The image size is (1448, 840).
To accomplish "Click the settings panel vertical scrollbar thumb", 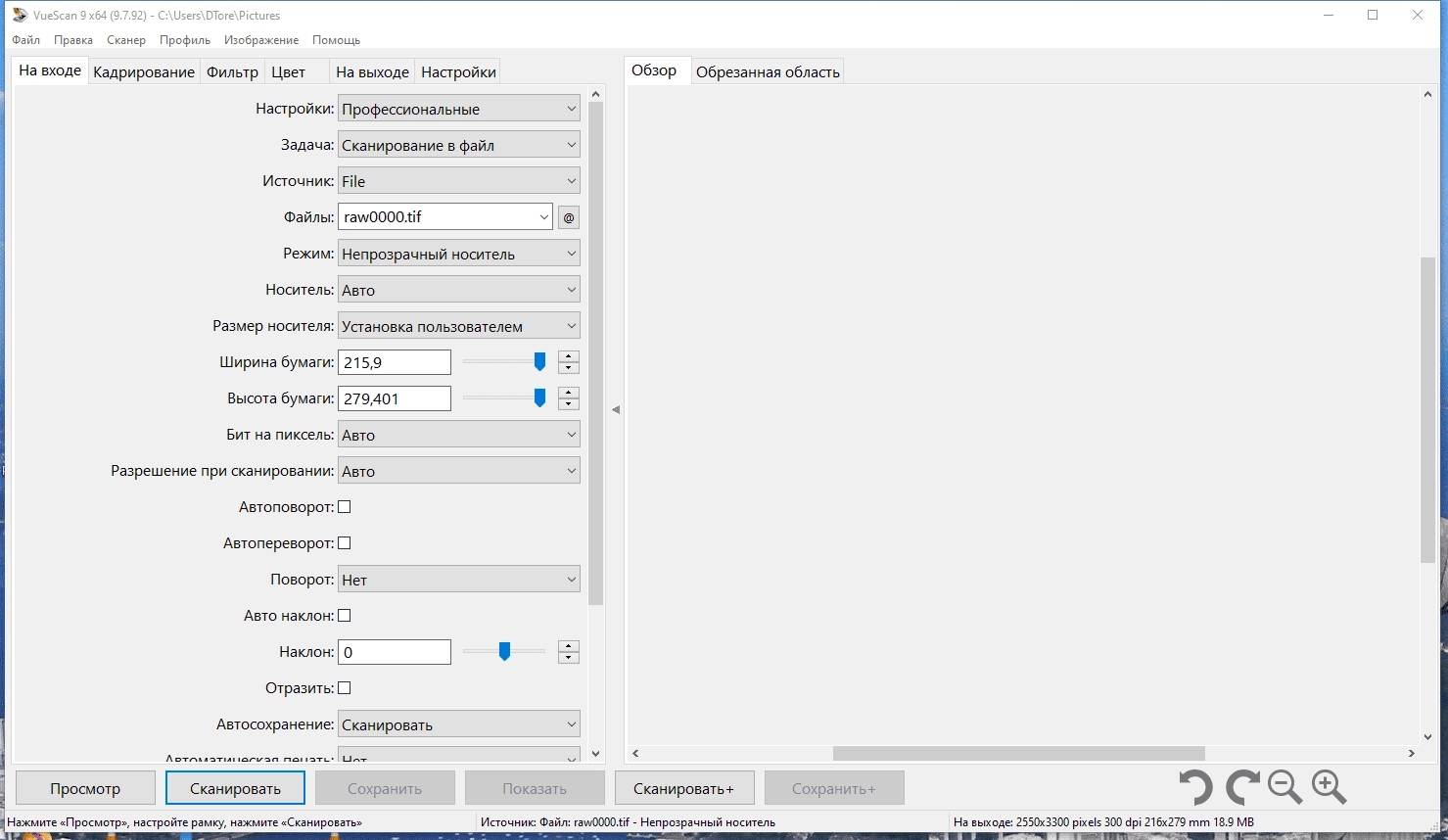I will tap(596, 353).
